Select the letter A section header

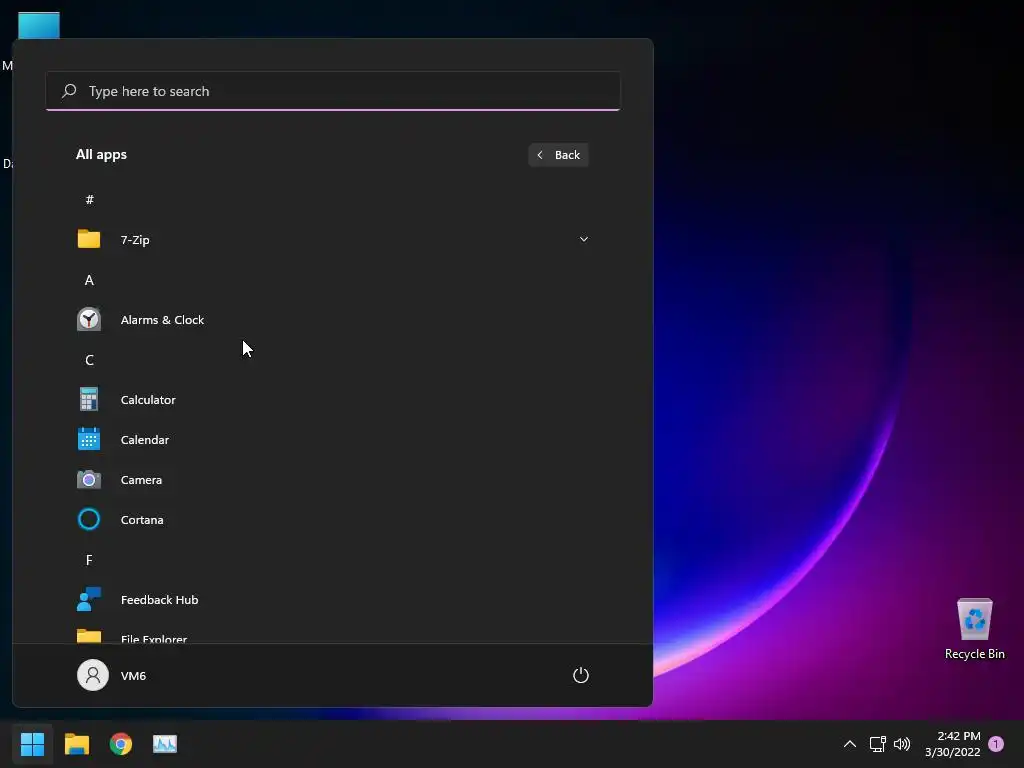point(89,280)
